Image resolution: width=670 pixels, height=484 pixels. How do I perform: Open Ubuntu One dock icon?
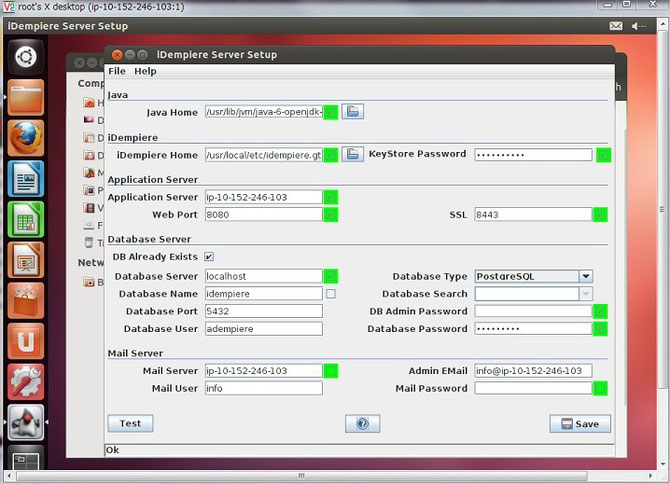(x=26, y=341)
